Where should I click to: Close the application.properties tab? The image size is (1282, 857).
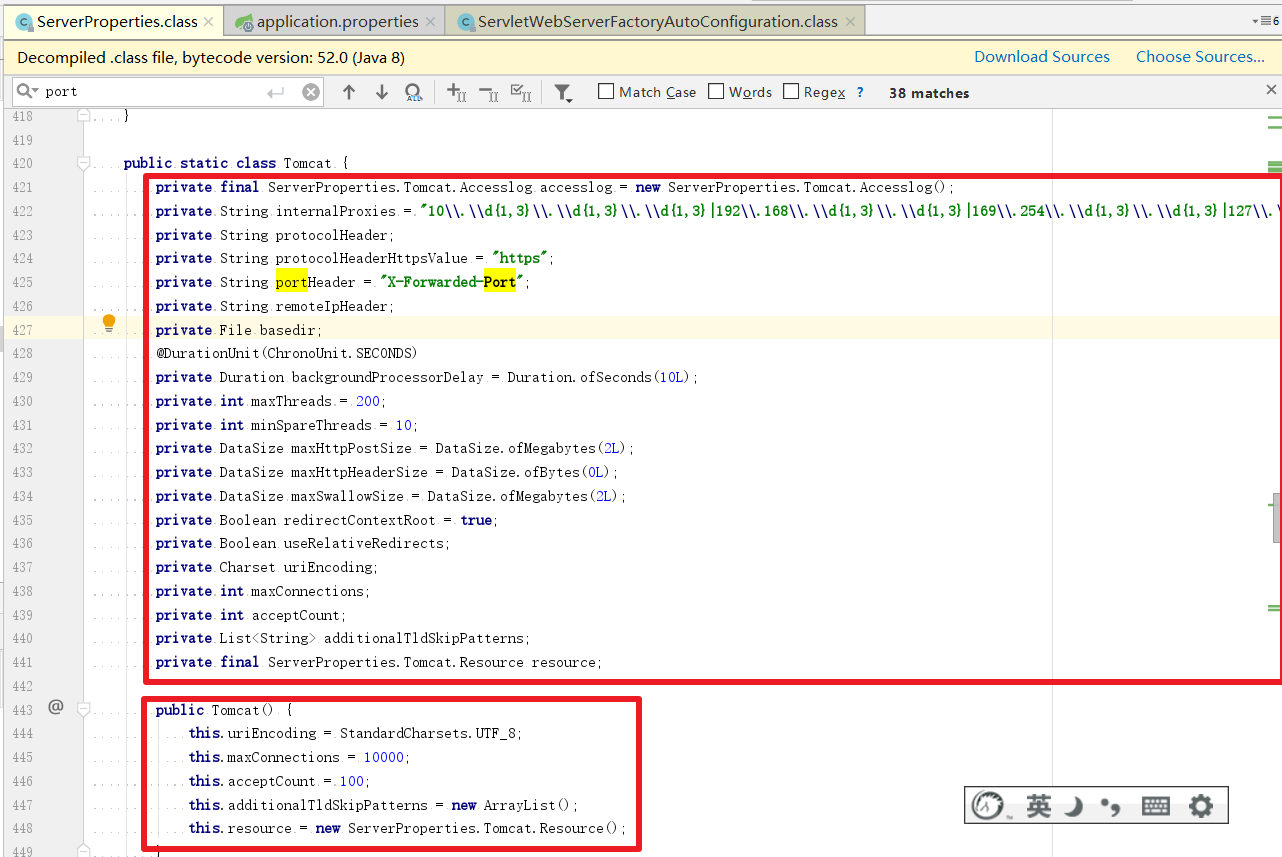tap(431, 21)
